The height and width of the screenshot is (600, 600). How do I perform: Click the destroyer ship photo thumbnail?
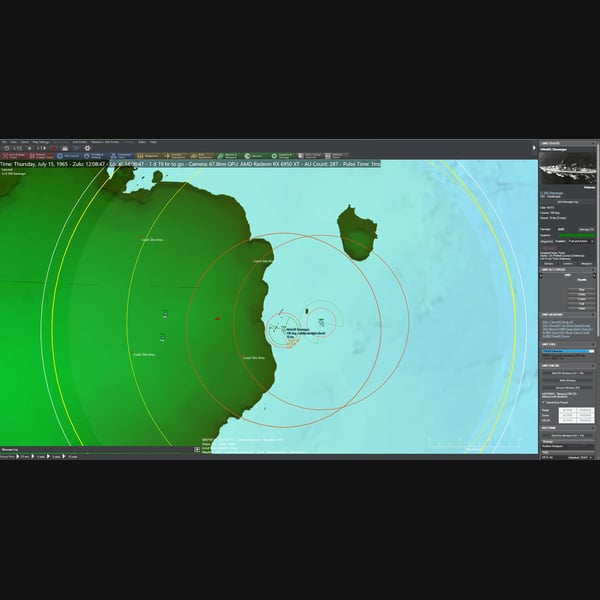[567, 168]
